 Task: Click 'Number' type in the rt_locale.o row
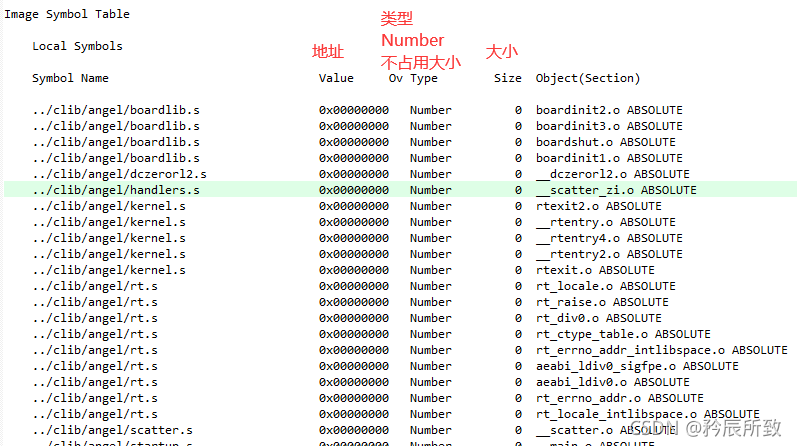coord(431,286)
